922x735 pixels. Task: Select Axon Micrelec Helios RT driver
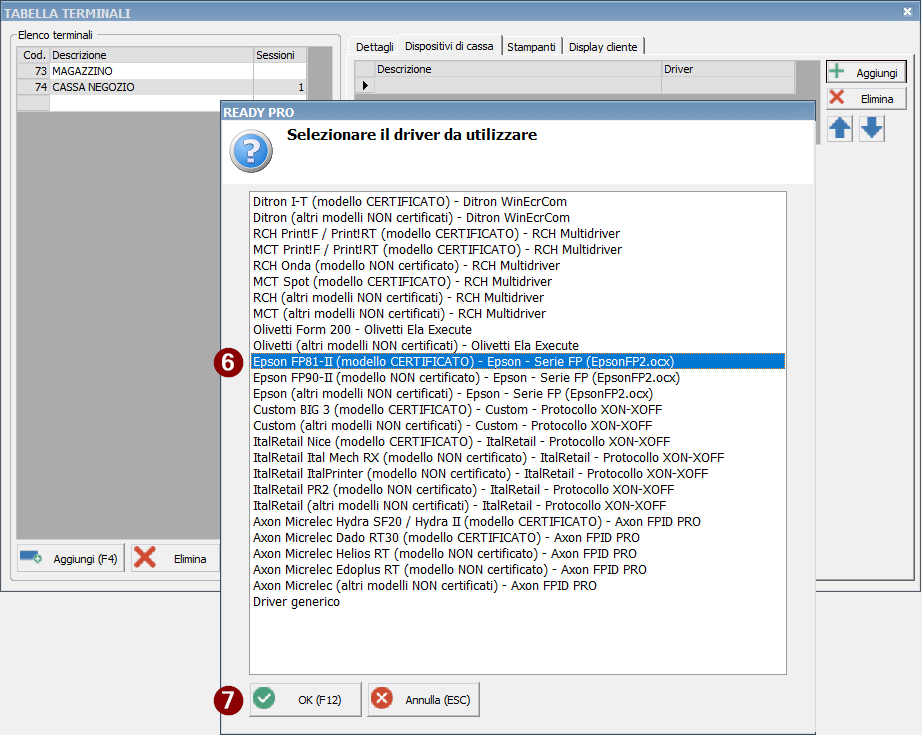coord(444,554)
